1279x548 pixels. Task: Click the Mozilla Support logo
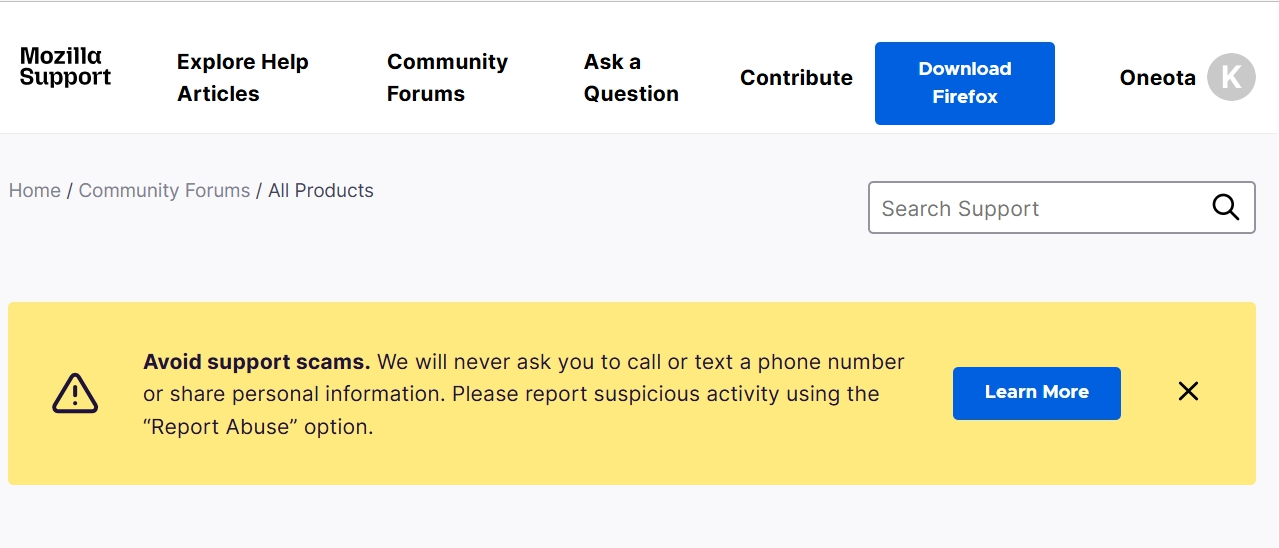[65, 67]
